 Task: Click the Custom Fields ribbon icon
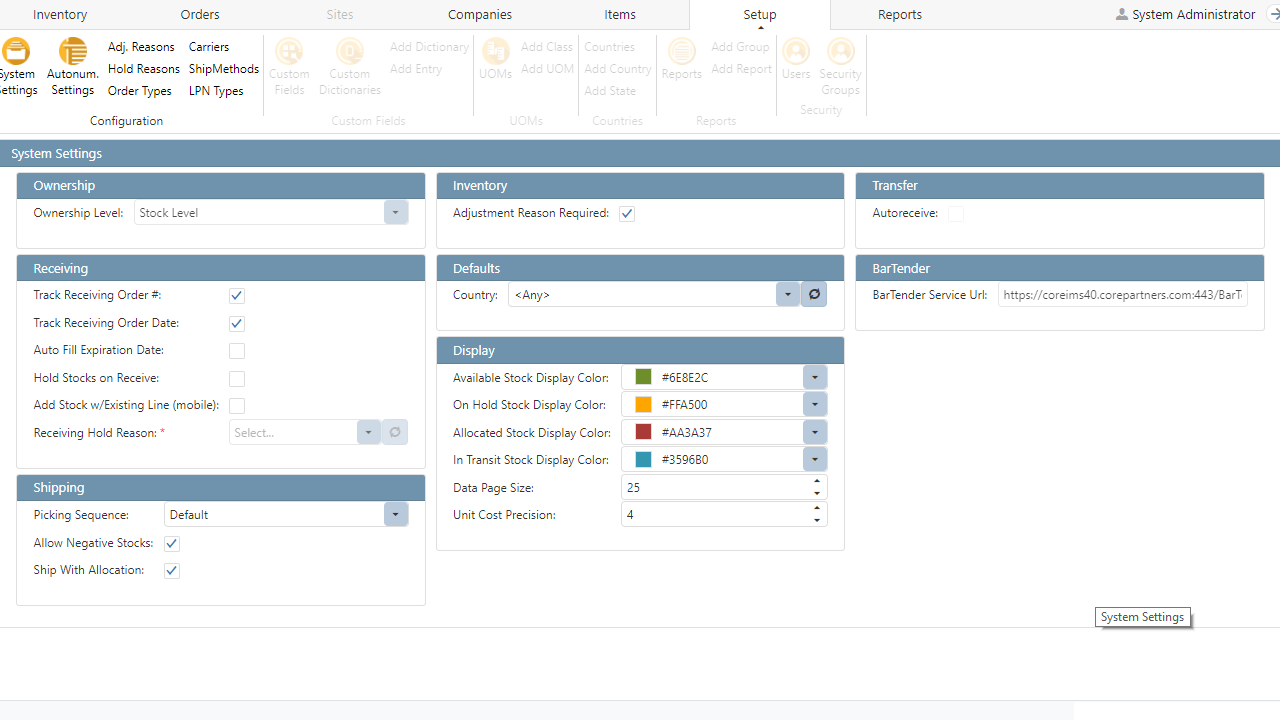click(x=289, y=67)
